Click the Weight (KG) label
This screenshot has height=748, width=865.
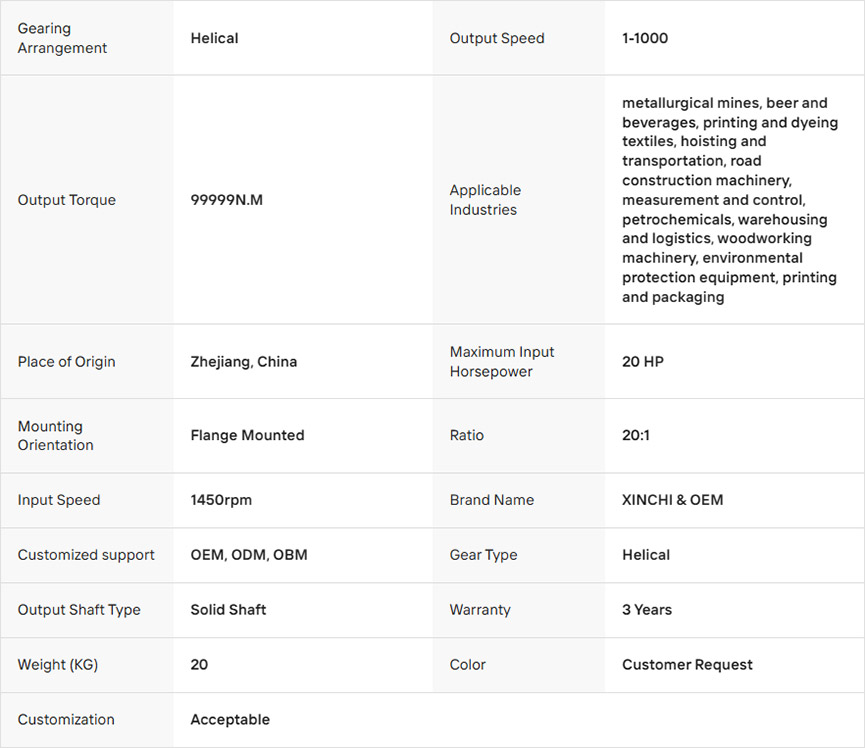58,665
